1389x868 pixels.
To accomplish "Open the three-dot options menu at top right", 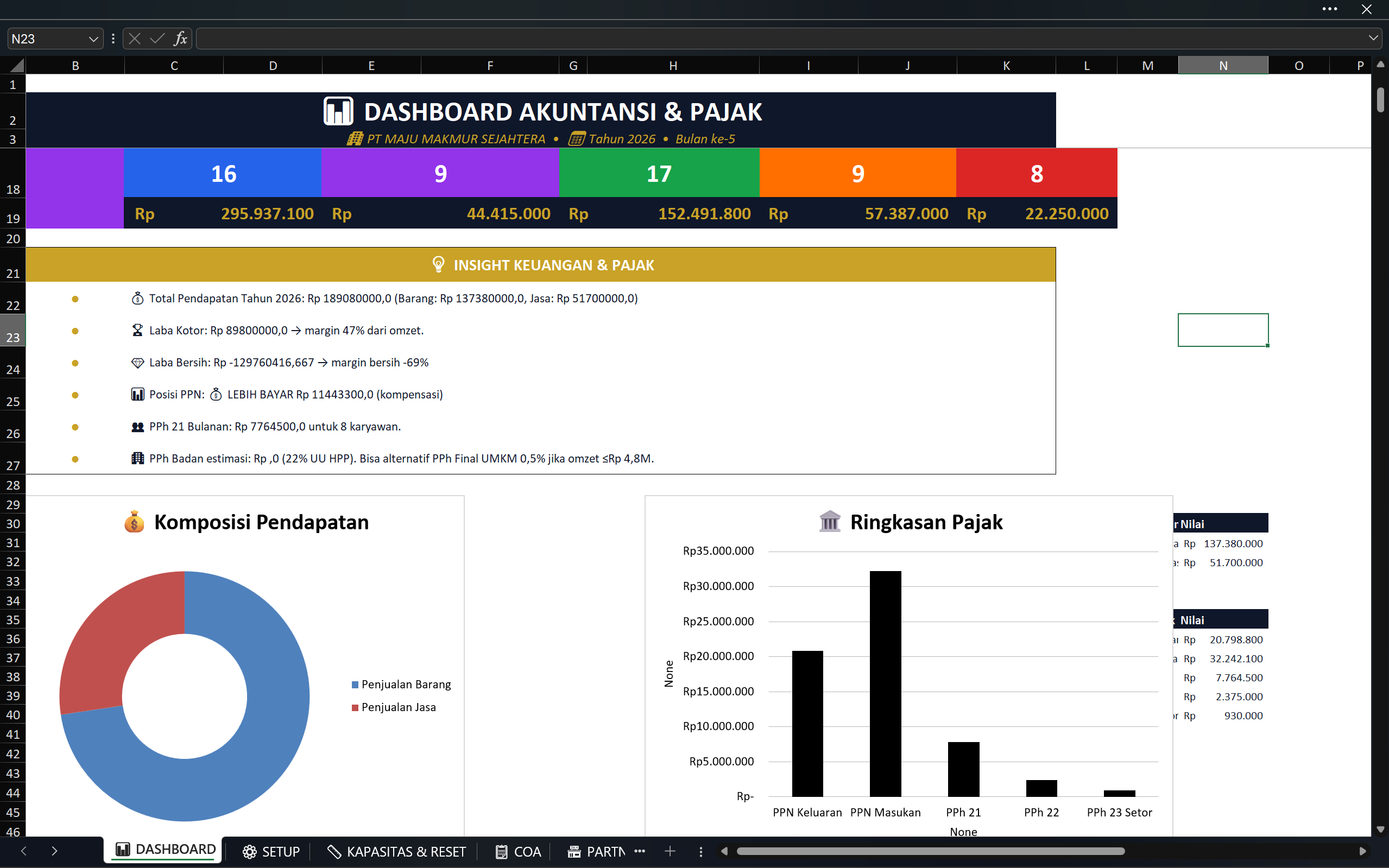I will point(1329,9).
